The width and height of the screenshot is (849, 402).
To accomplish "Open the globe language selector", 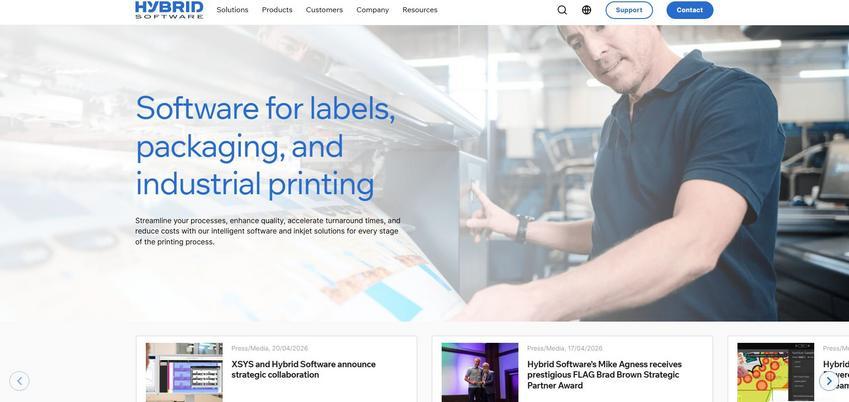I will pos(586,10).
